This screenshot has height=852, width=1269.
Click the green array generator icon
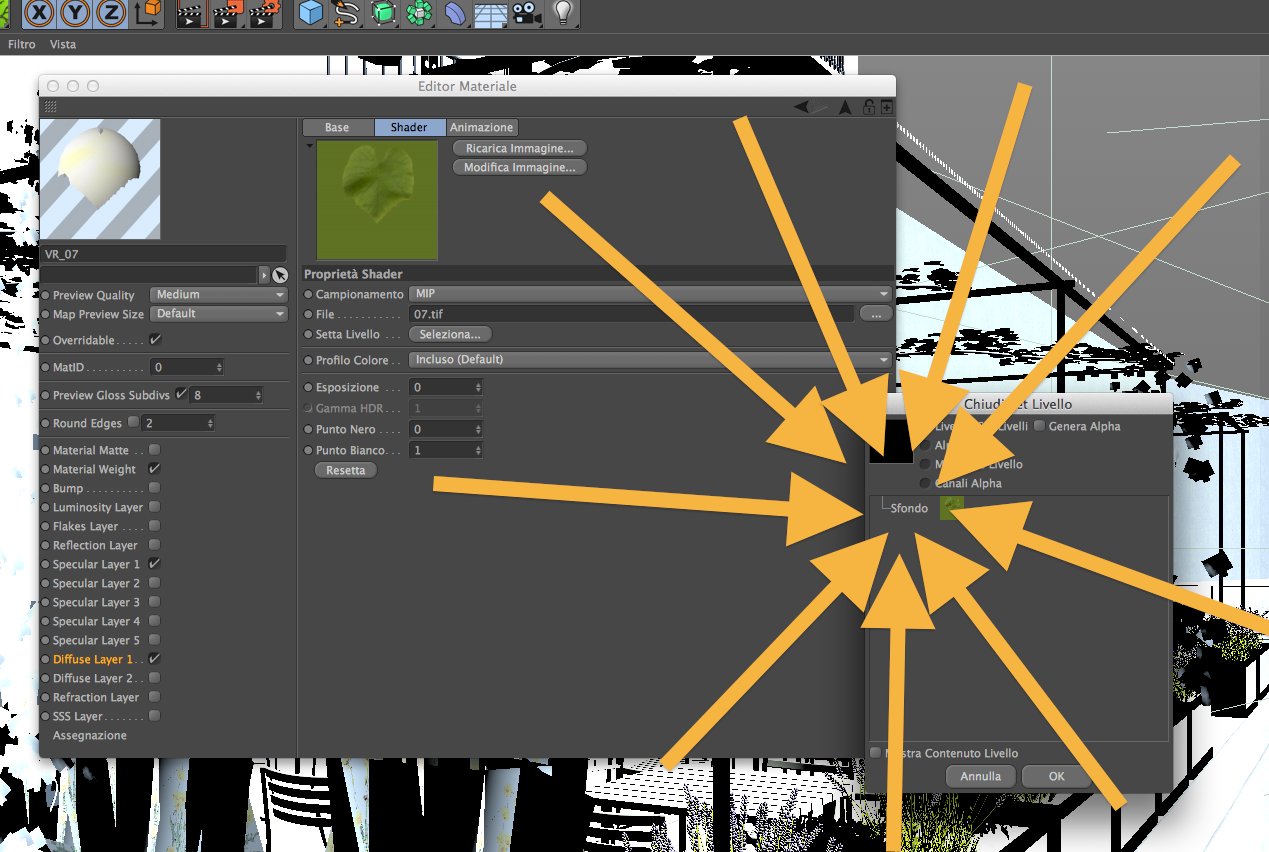pos(419,13)
